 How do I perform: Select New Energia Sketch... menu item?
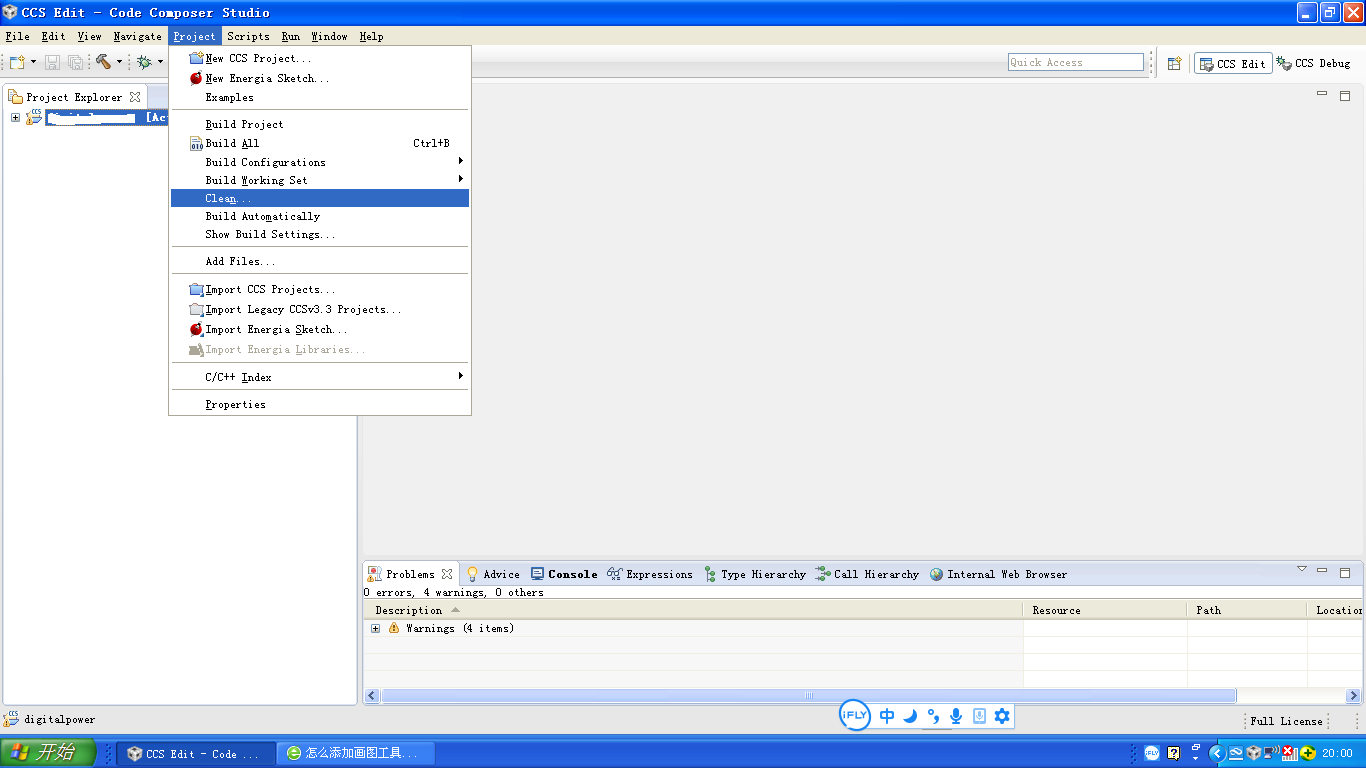point(320,78)
